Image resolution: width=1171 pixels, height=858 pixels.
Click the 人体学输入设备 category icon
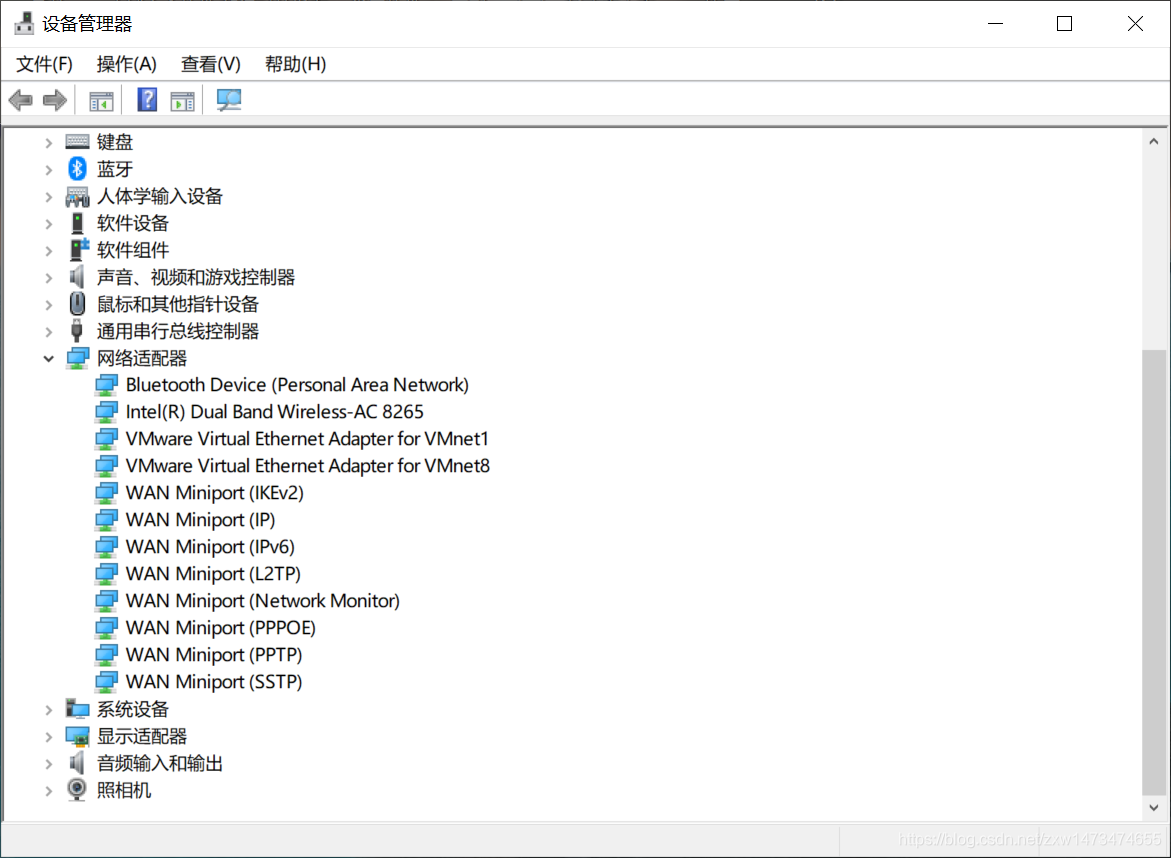(x=77, y=196)
